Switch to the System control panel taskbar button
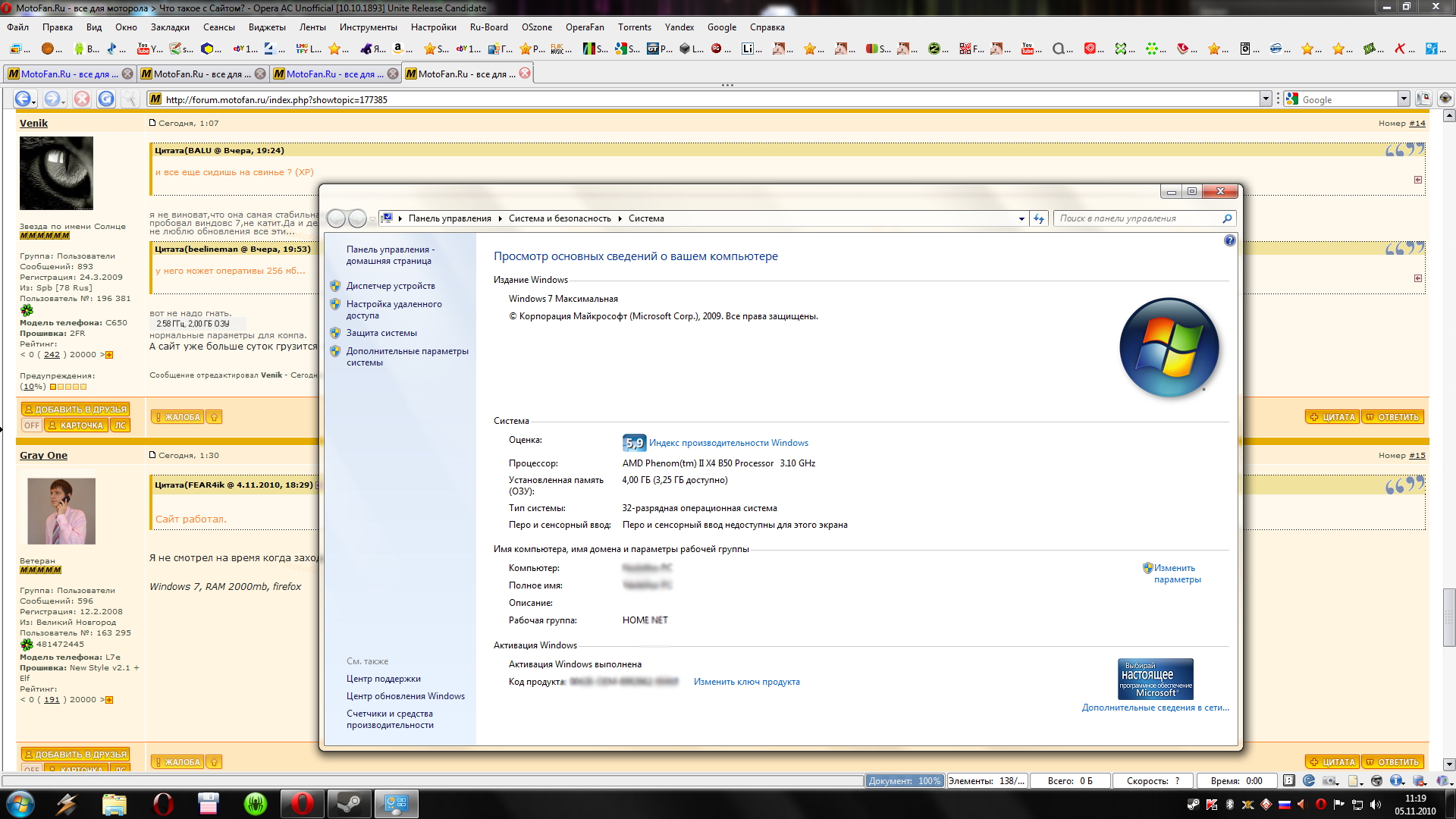 point(396,804)
